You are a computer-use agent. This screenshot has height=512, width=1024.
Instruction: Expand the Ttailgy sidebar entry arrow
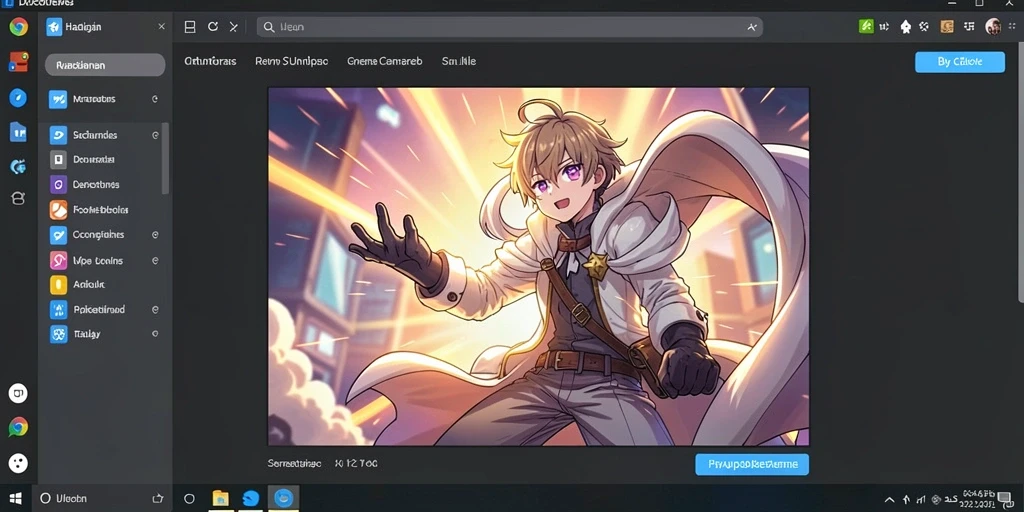pos(155,334)
